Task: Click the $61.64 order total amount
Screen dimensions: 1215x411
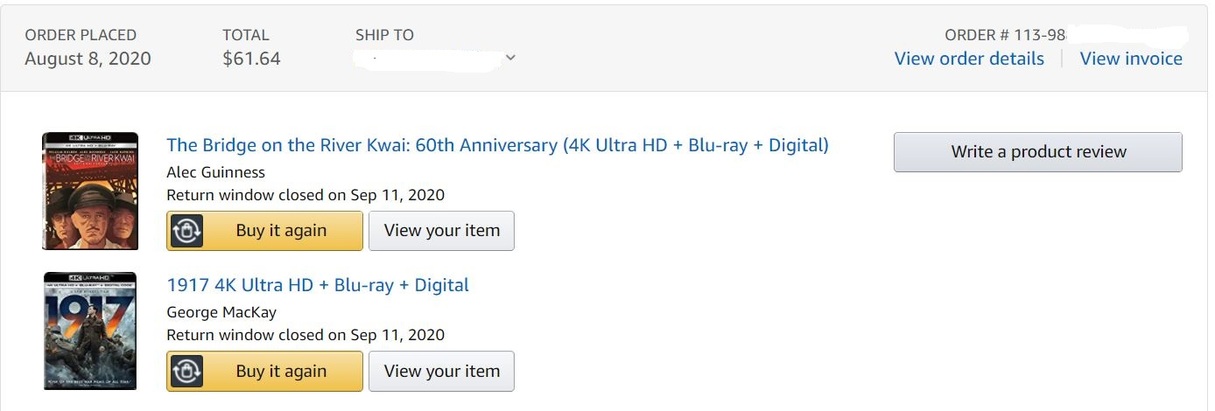Action: [251, 58]
